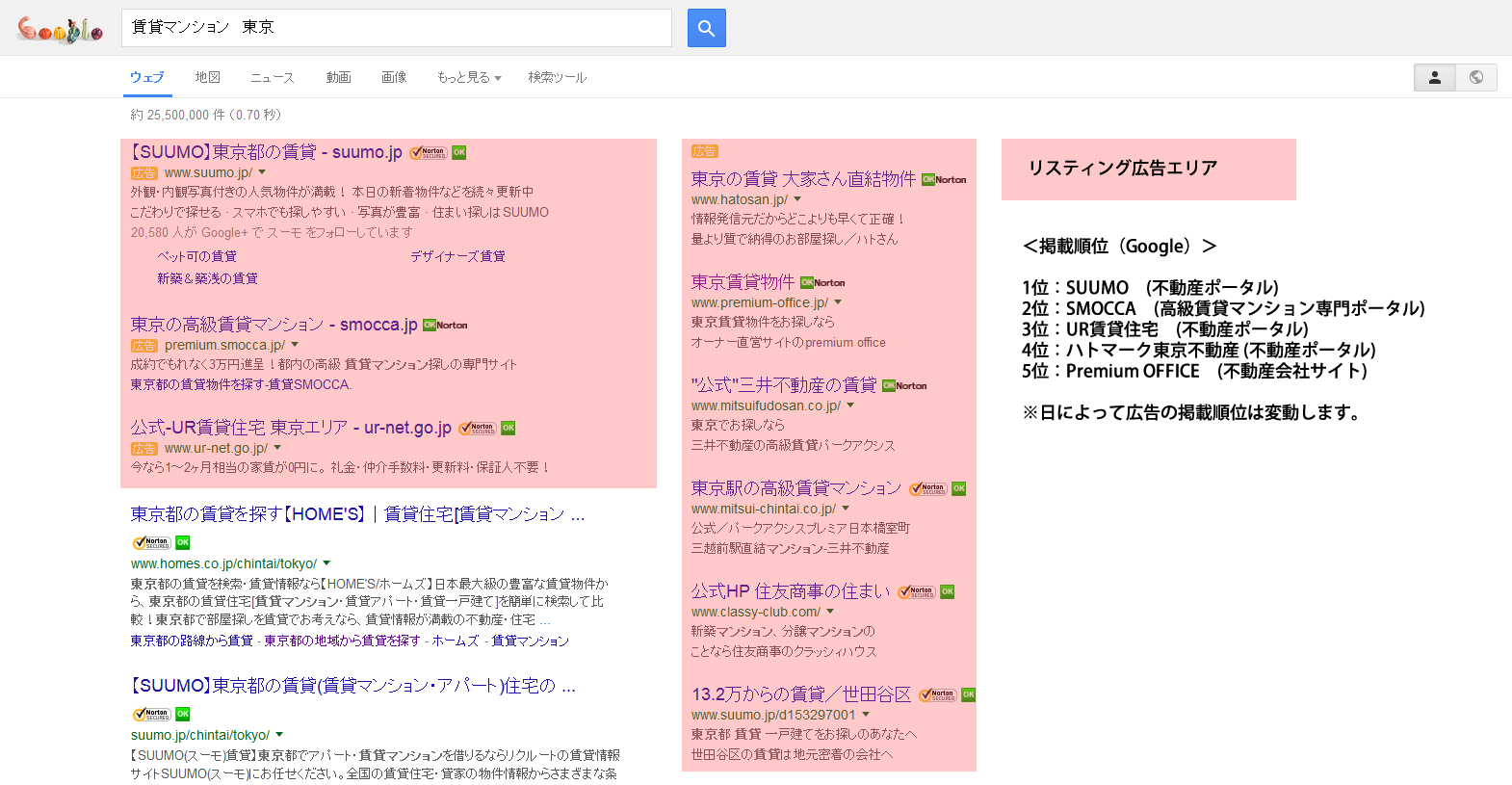Click green OK badge beside SUUMO suumo.jp ad
The height and width of the screenshot is (785, 1512).
click(x=459, y=152)
